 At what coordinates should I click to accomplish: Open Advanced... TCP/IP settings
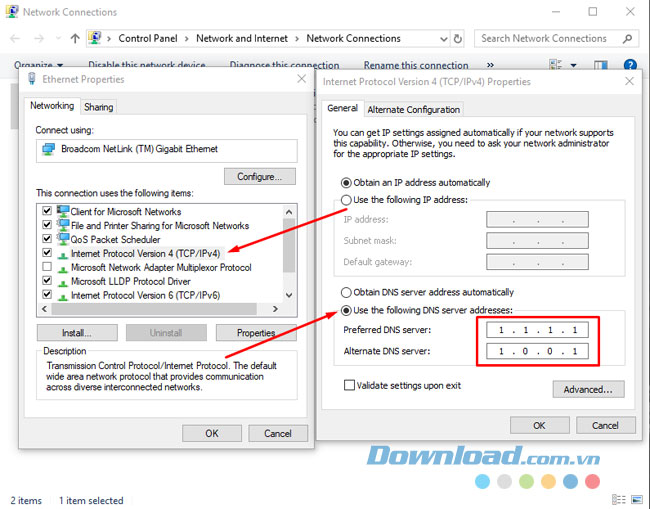588,390
